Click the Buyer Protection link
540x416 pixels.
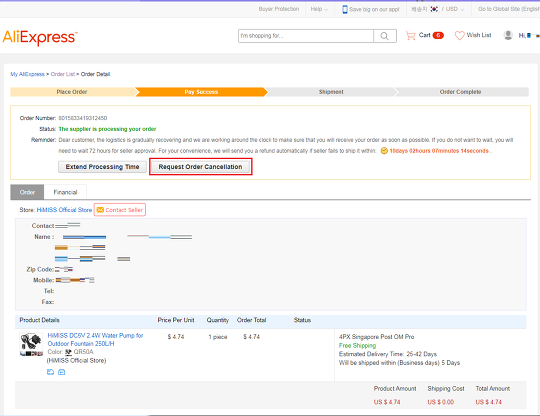tap(279, 9)
